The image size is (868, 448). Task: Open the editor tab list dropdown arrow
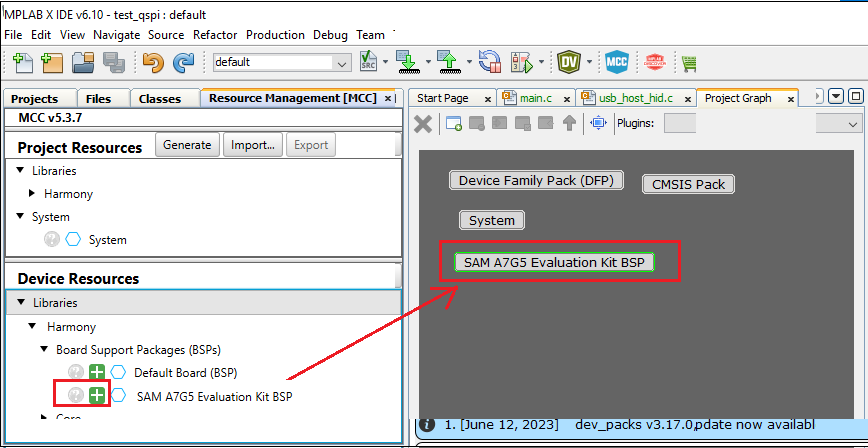coord(836,96)
